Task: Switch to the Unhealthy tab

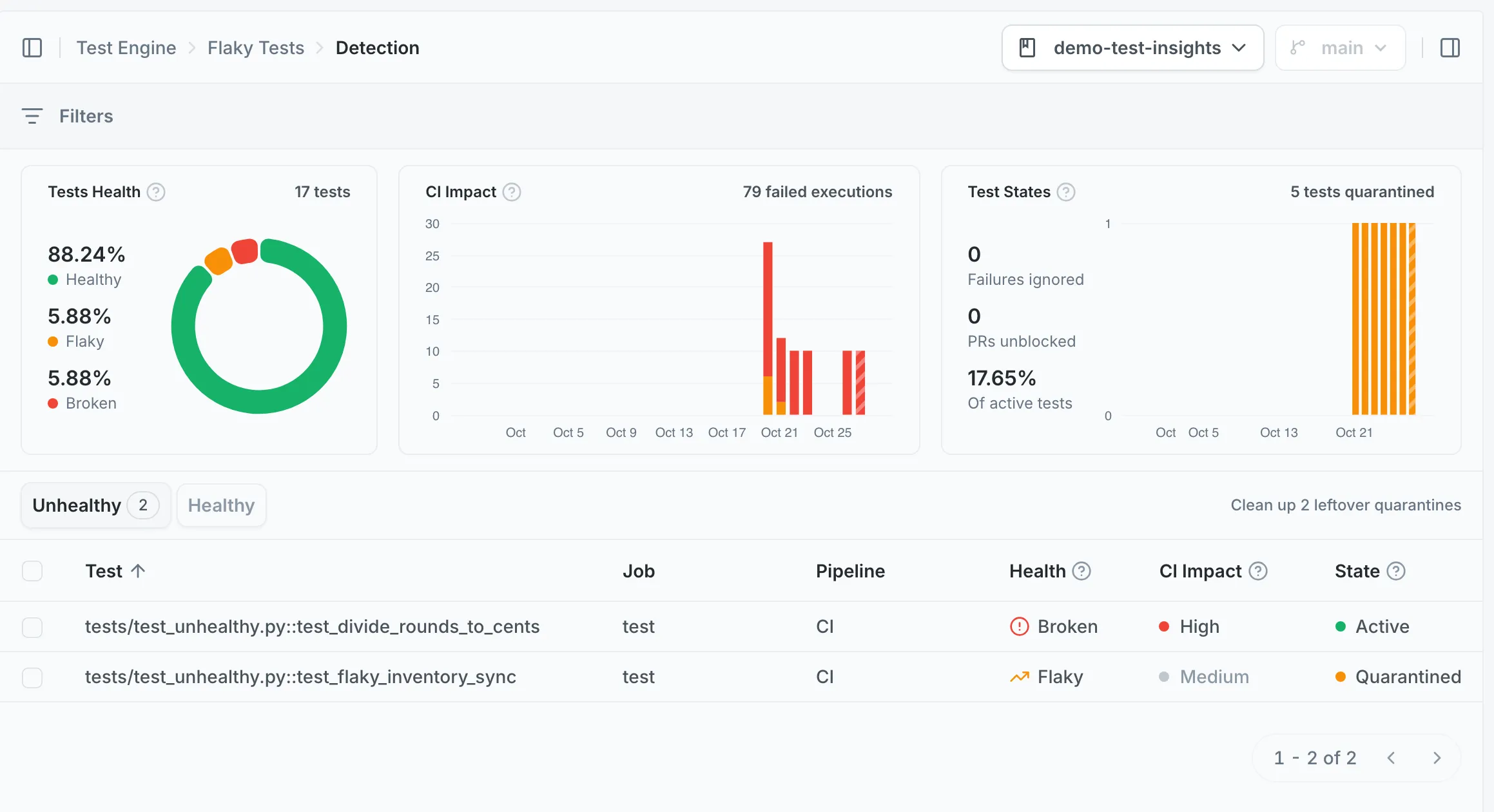Action: pos(96,505)
